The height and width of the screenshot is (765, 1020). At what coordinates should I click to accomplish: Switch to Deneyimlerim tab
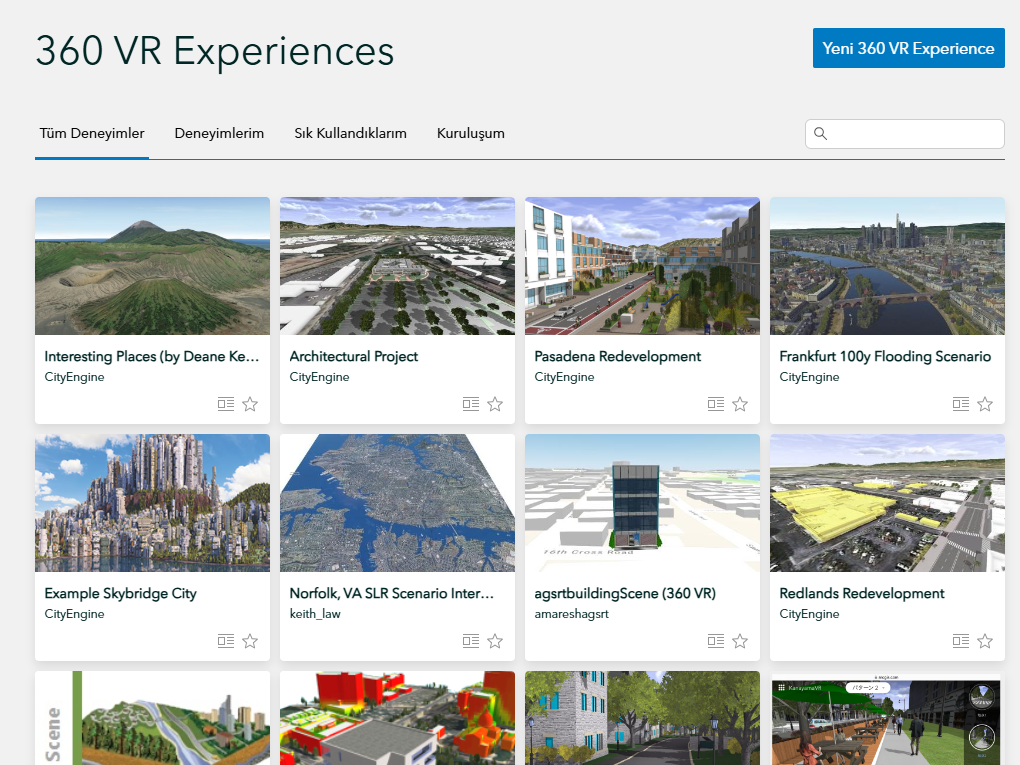pos(219,133)
